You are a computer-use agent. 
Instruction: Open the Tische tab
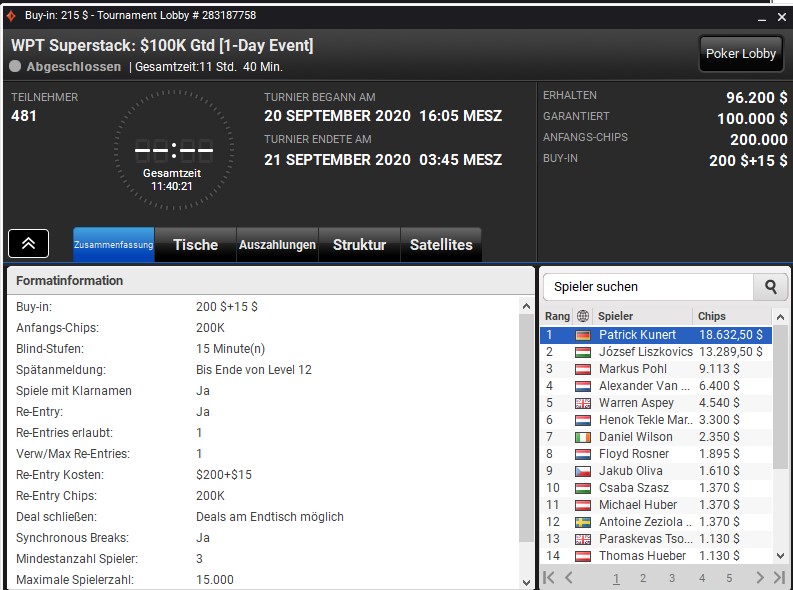point(195,245)
